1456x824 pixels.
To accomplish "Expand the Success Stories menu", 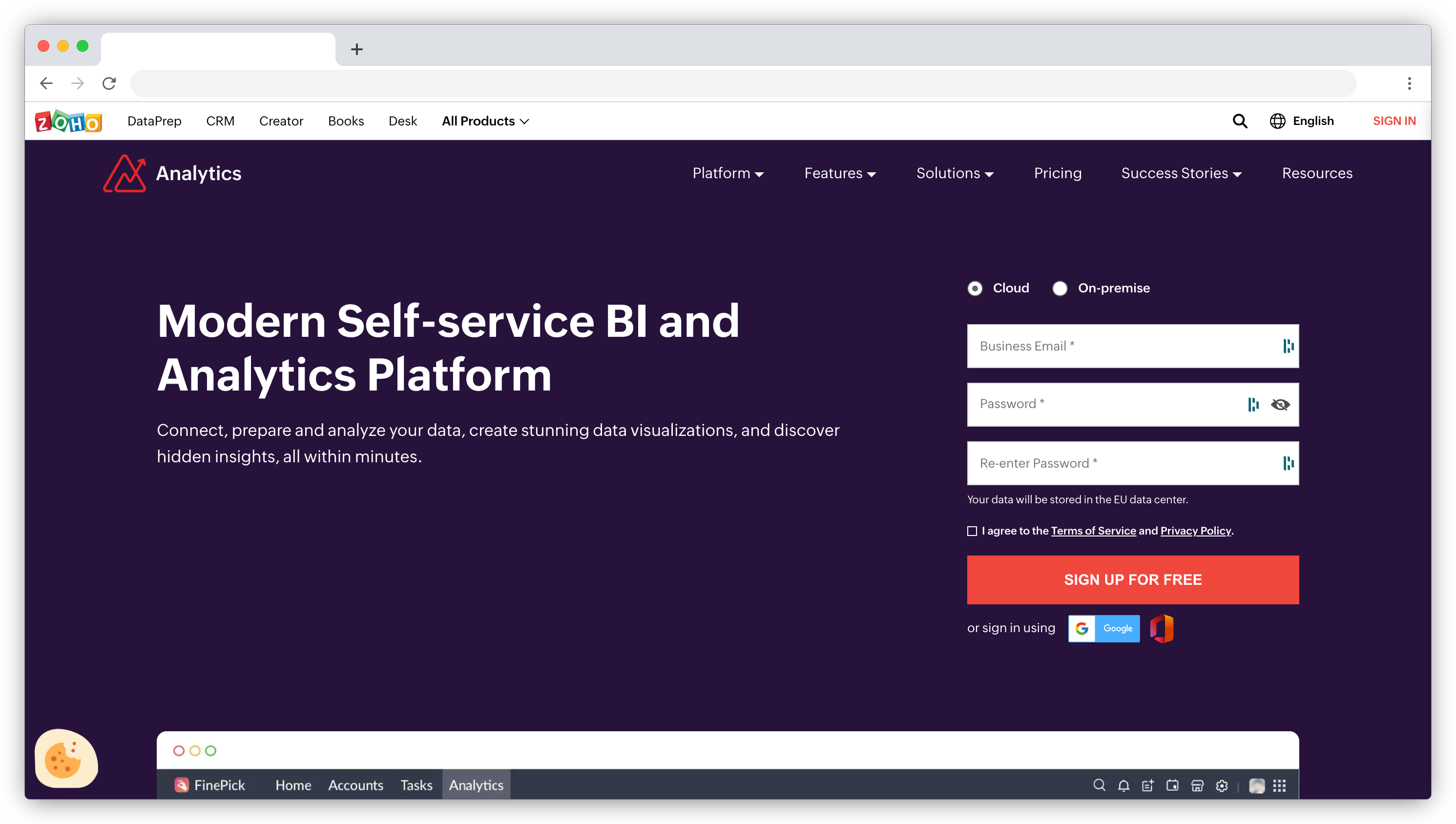I will click(1181, 173).
